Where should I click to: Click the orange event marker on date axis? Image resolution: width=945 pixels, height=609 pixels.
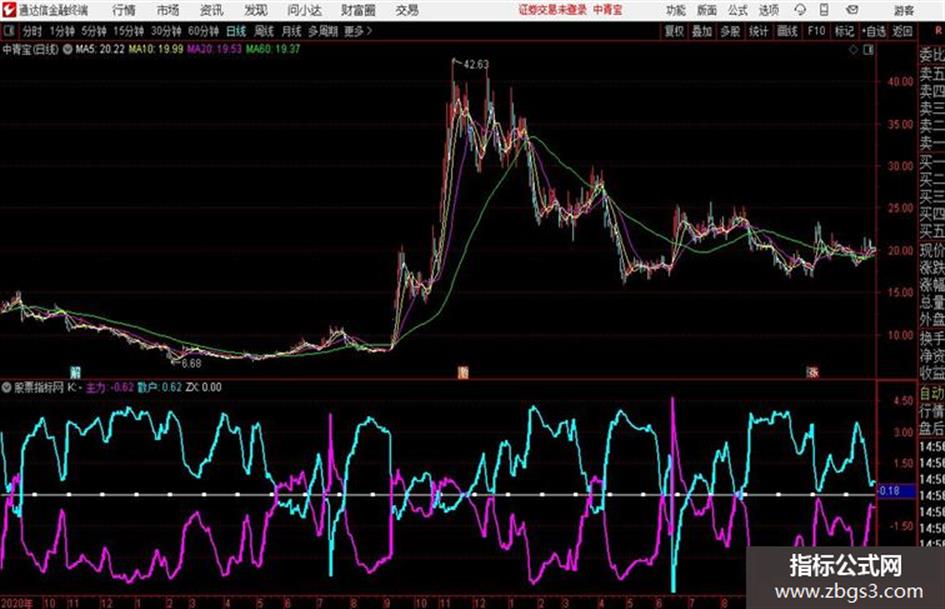pos(462,373)
